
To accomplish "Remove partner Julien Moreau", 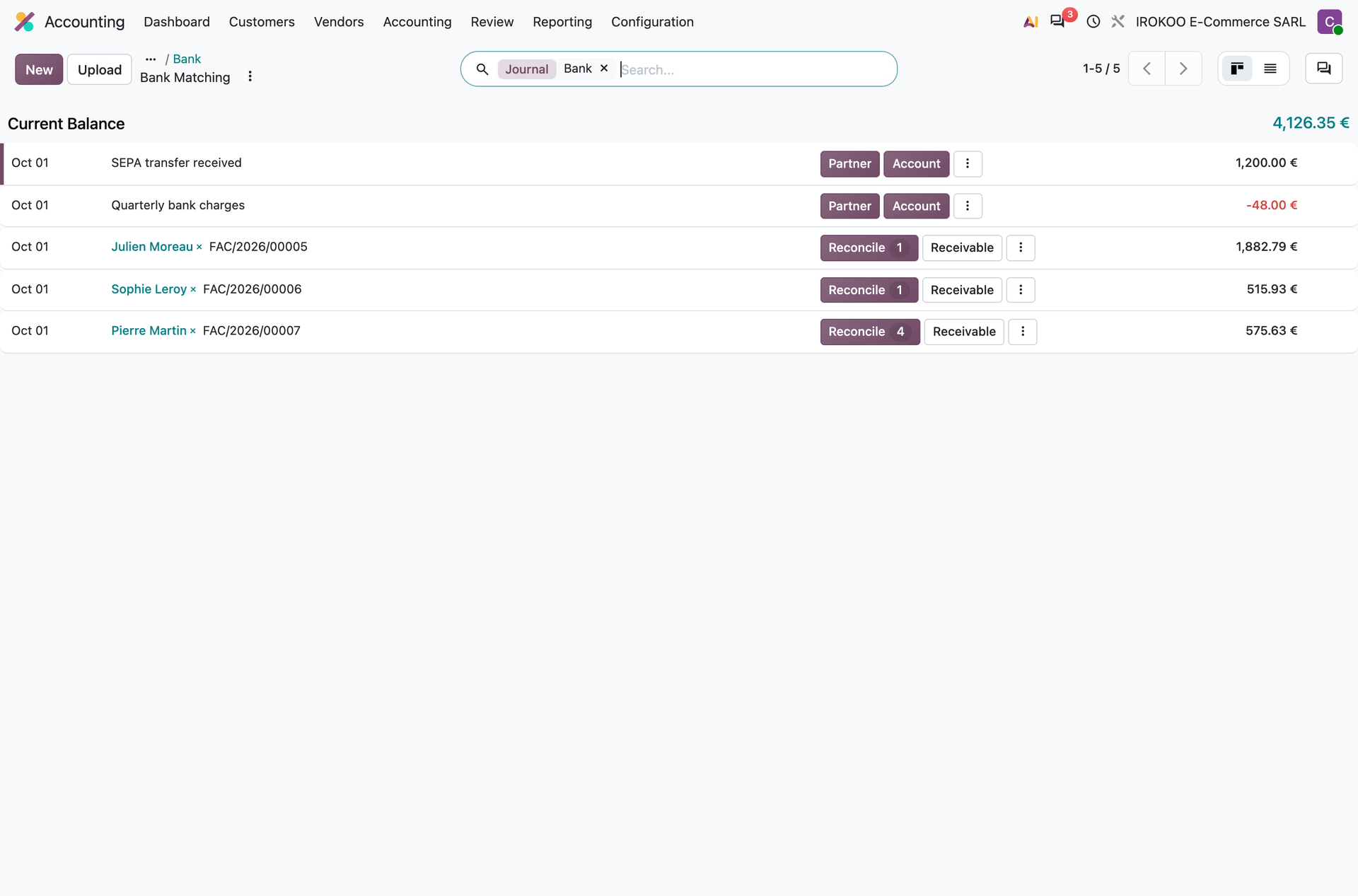I will [199, 248].
